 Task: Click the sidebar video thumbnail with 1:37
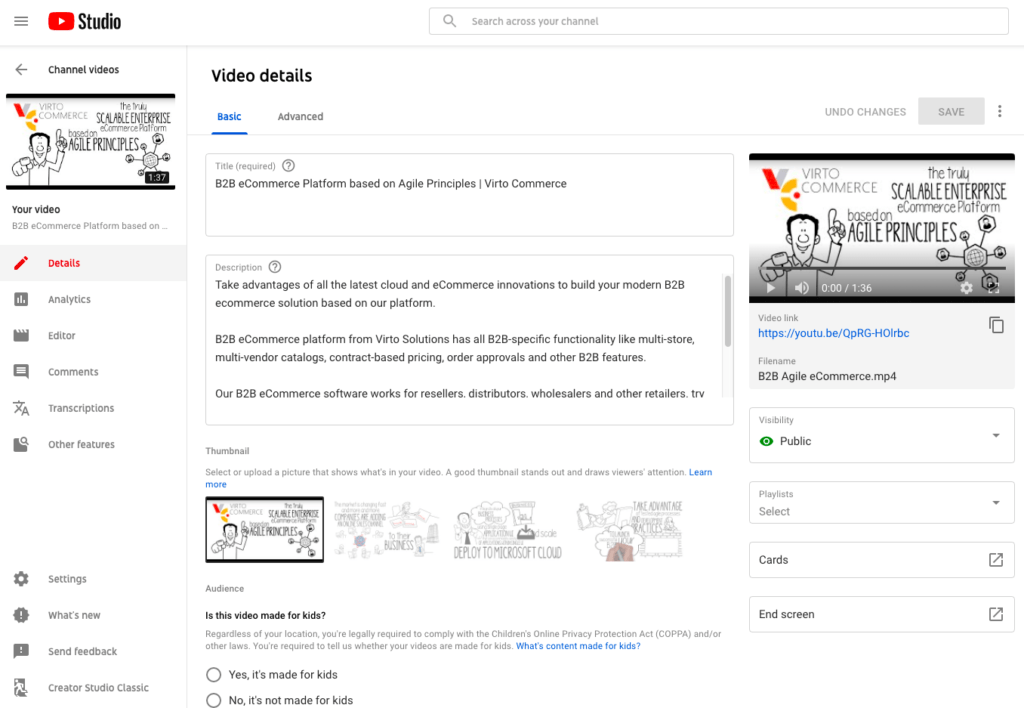[x=91, y=142]
